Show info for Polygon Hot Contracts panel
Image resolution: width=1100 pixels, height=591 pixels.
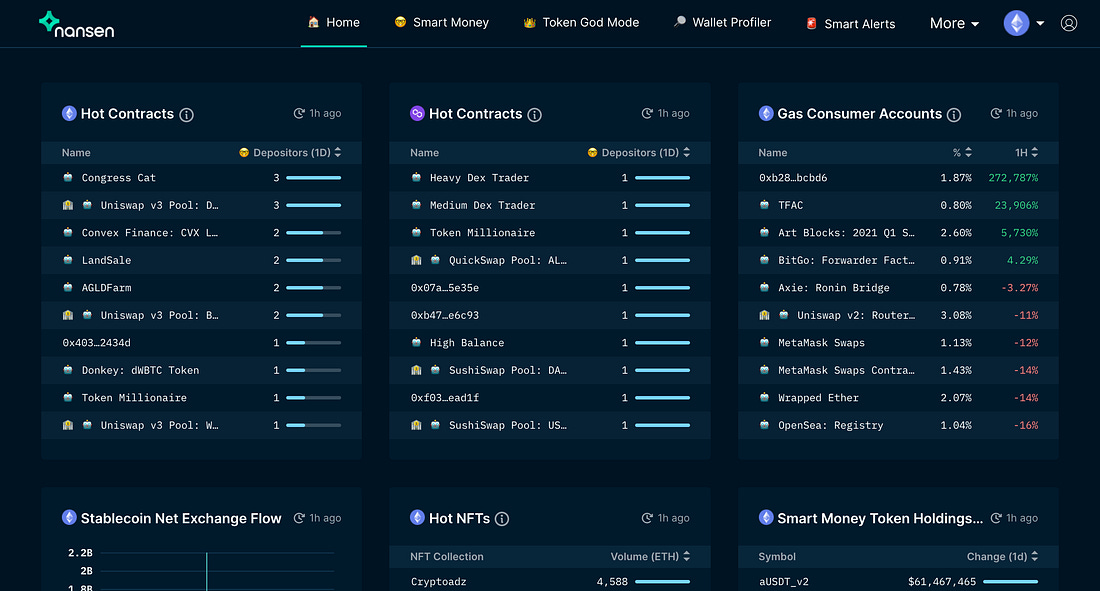535,114
